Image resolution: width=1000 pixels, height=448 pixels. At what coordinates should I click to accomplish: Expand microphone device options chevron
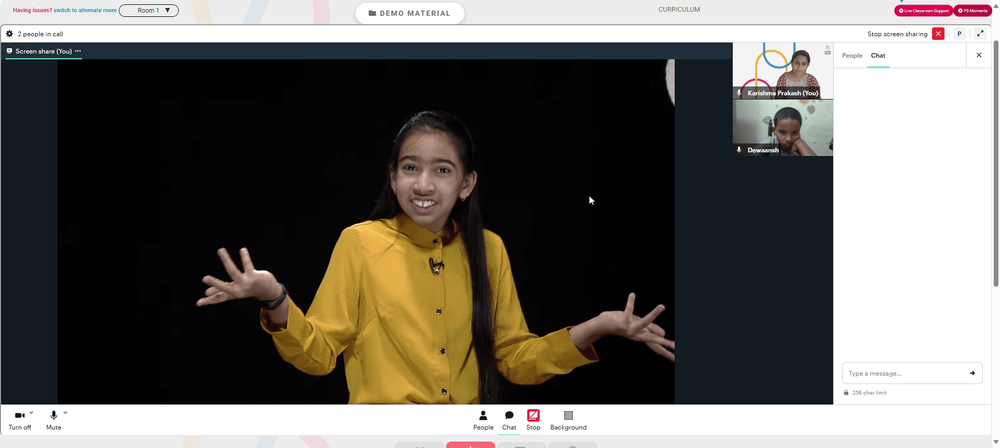click(65, 413)
